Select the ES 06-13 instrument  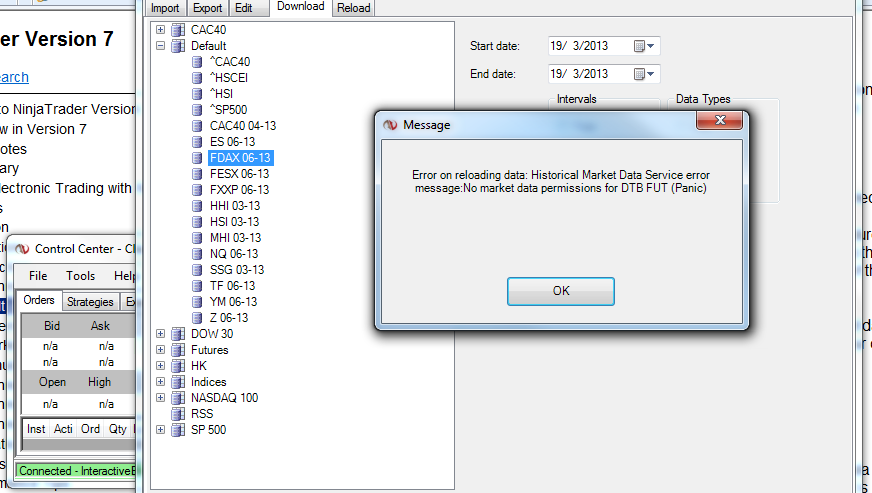[x=232, y=142]
